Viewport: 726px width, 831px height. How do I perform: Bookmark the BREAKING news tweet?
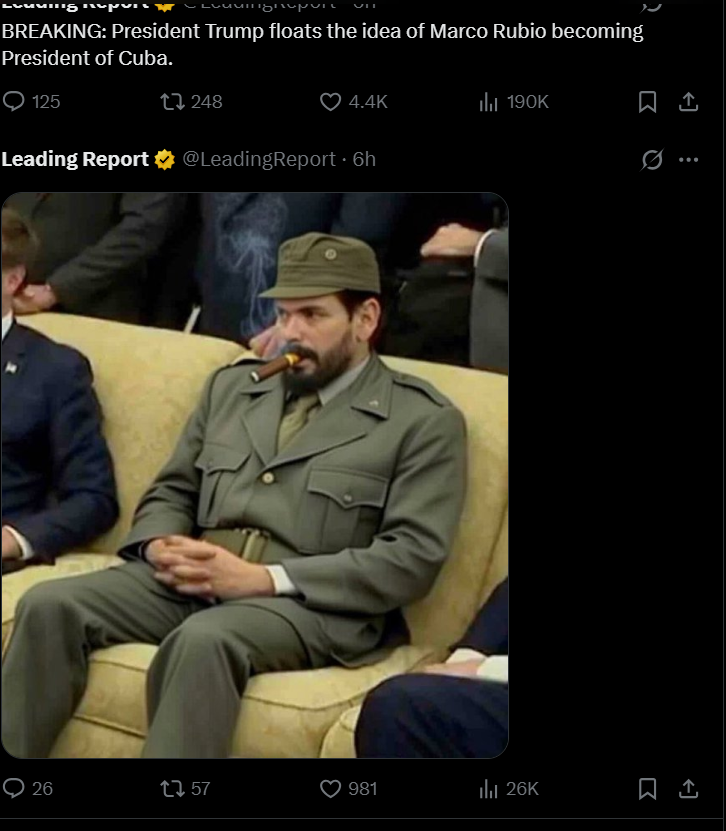648,101
